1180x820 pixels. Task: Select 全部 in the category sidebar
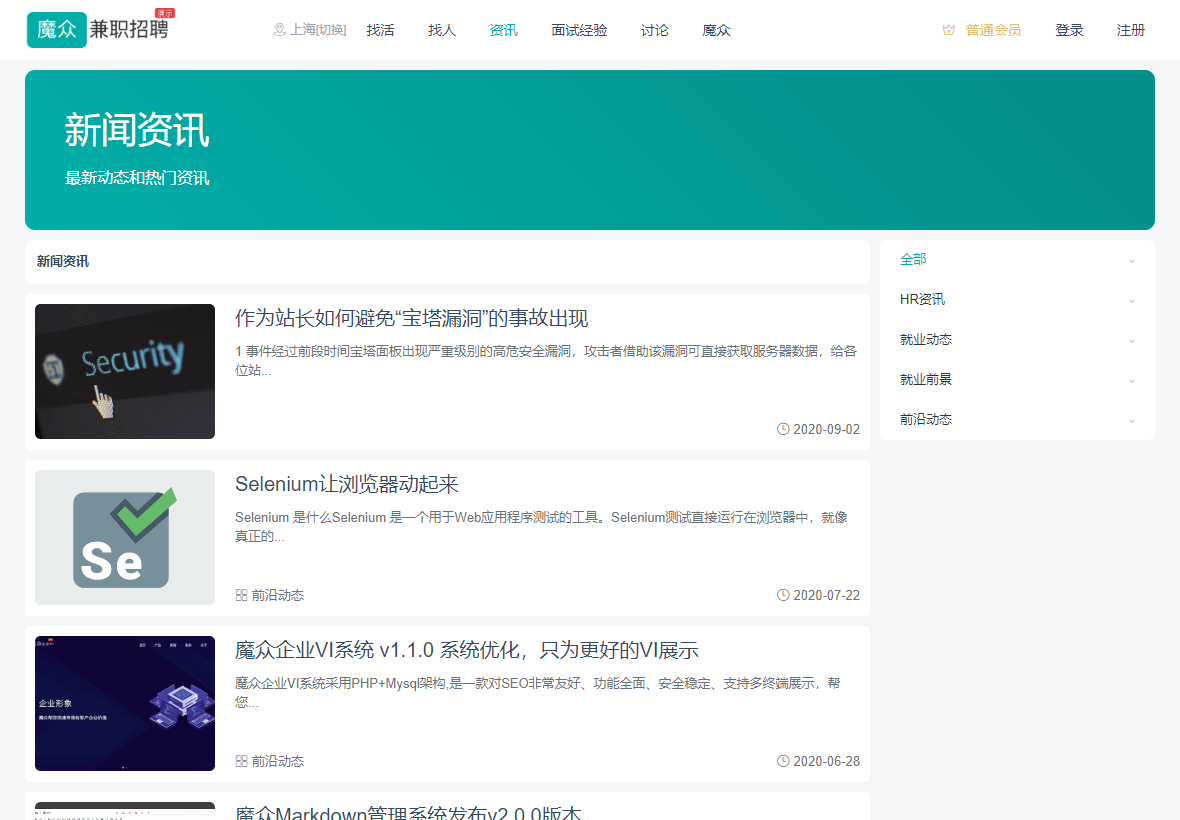tap(913, 260)
